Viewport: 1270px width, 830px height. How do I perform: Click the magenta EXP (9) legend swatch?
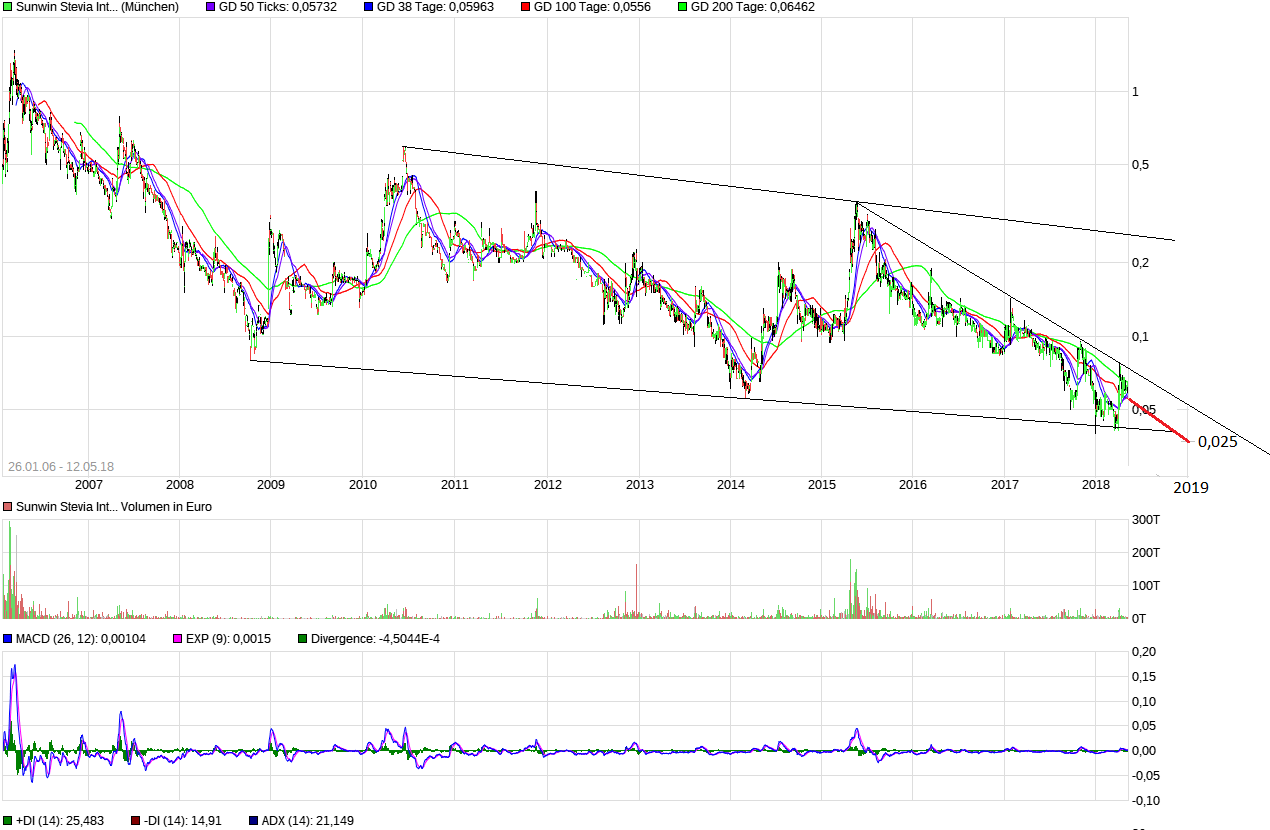pyautogui.click(x=178, y=638)
